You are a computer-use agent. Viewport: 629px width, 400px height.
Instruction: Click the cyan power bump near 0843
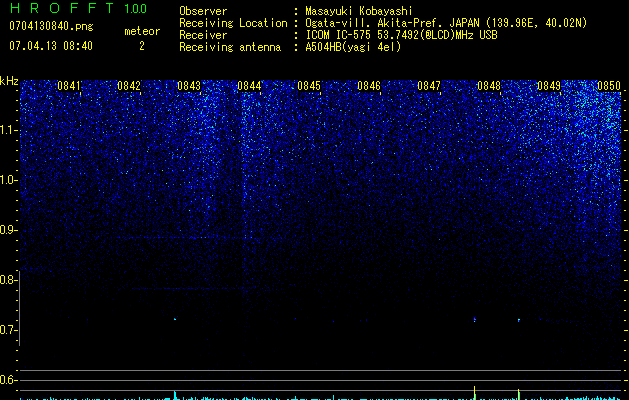pyautogui.click(x=175, y=395)
